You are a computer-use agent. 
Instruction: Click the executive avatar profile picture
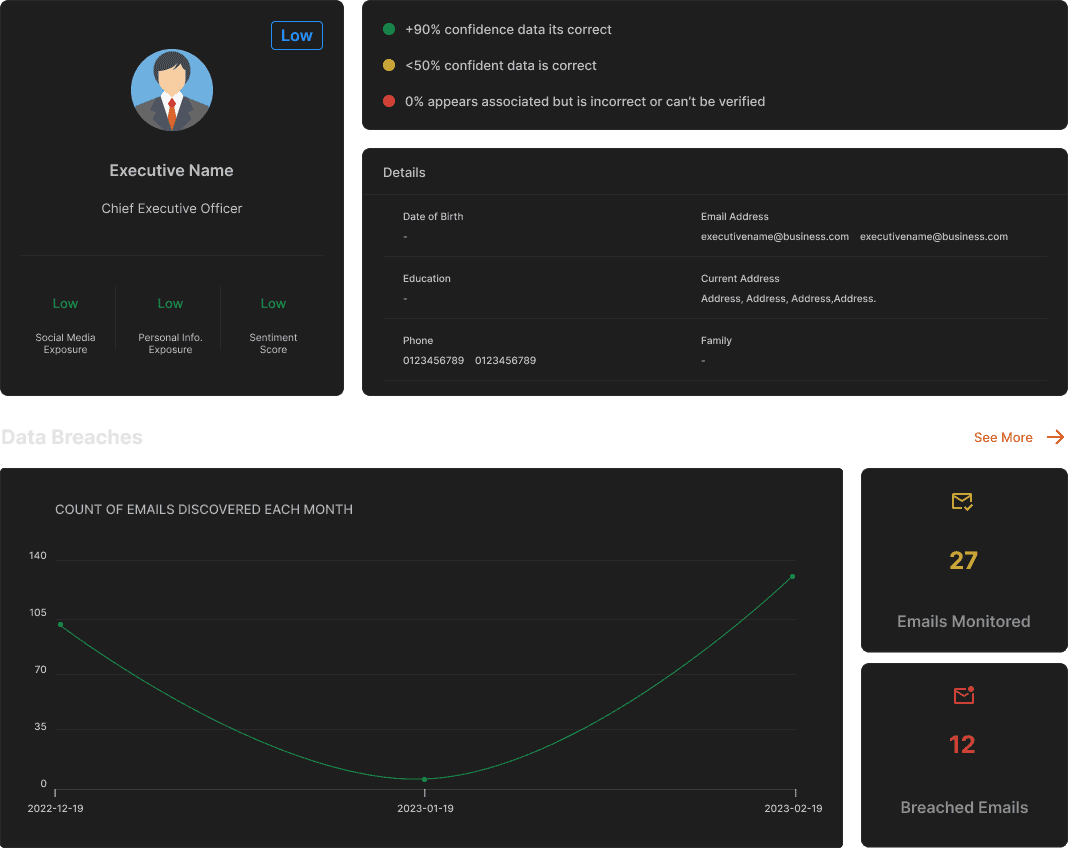[x=172, y=90]
